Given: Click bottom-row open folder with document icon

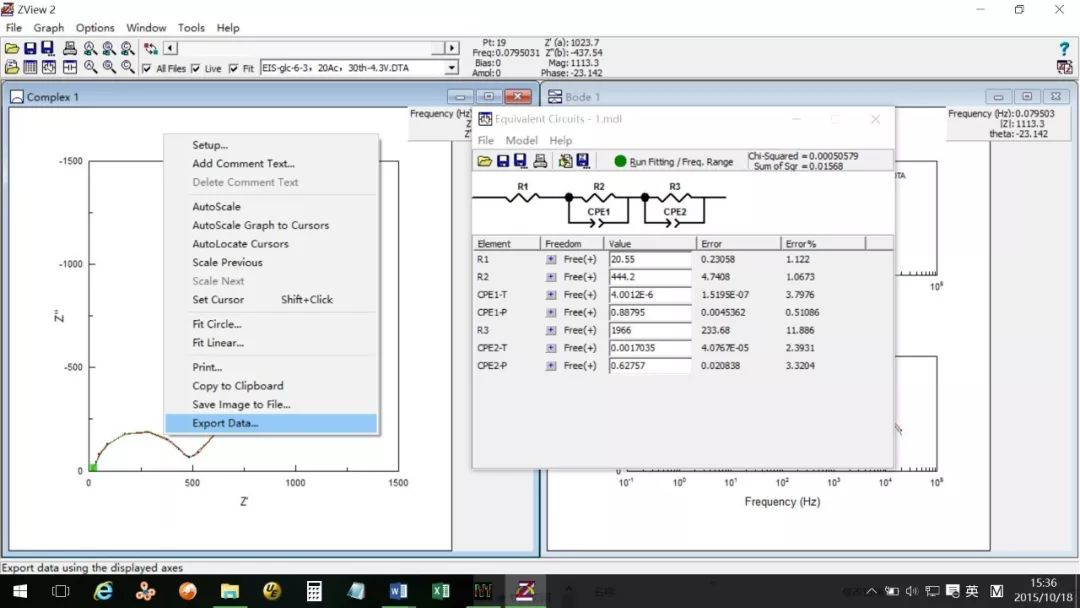Looking at the screenshot, I should [12, 67].
